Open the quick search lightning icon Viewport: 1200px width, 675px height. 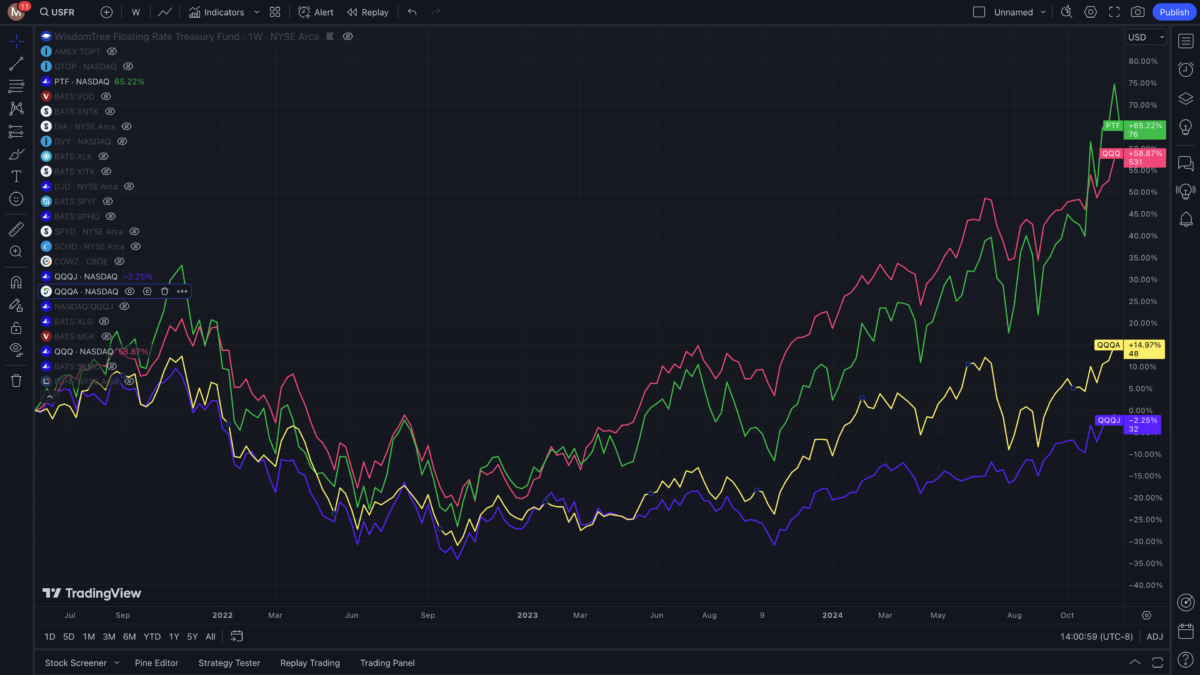coord(1066,12)
